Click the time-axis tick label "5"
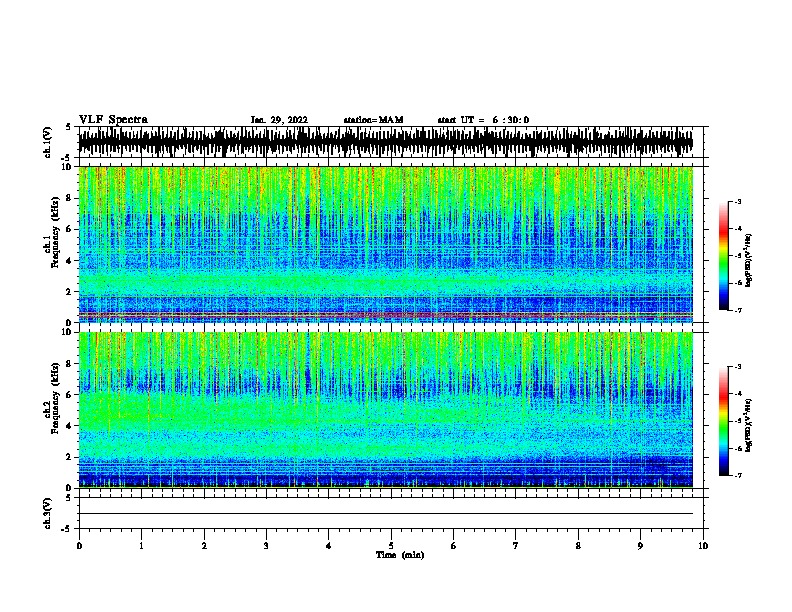The image size is (792, 612). pos(391,546)
